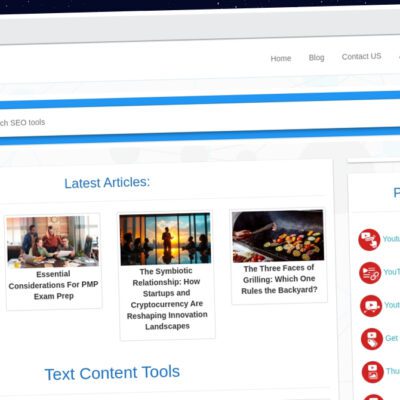The height and width of the screenshot is (400, 400).
Task: Click the Text Content Tools heading
Action: tap(112, 373)
